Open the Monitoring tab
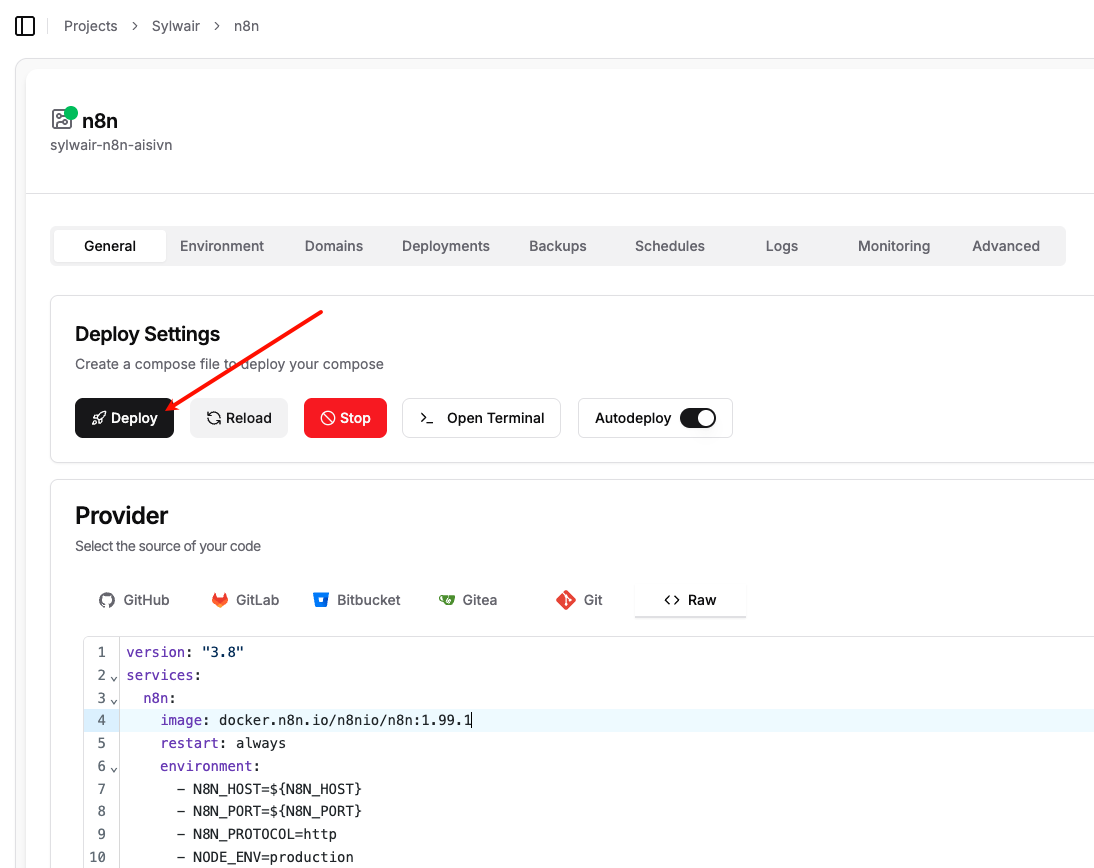The width and height of the screenshot is (1094, 868). [894, 246]
